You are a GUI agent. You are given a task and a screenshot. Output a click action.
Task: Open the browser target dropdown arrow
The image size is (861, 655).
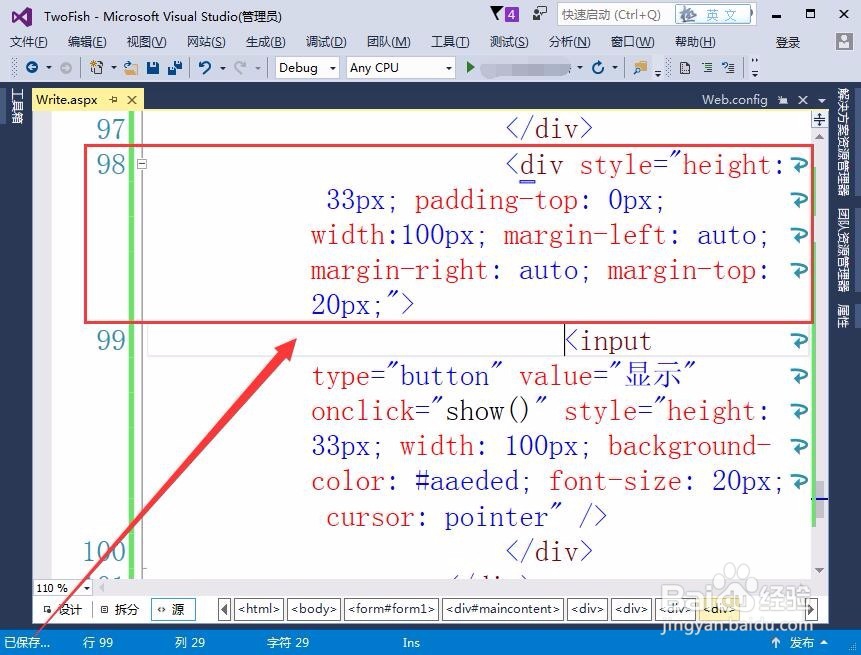tap(580, 68)
